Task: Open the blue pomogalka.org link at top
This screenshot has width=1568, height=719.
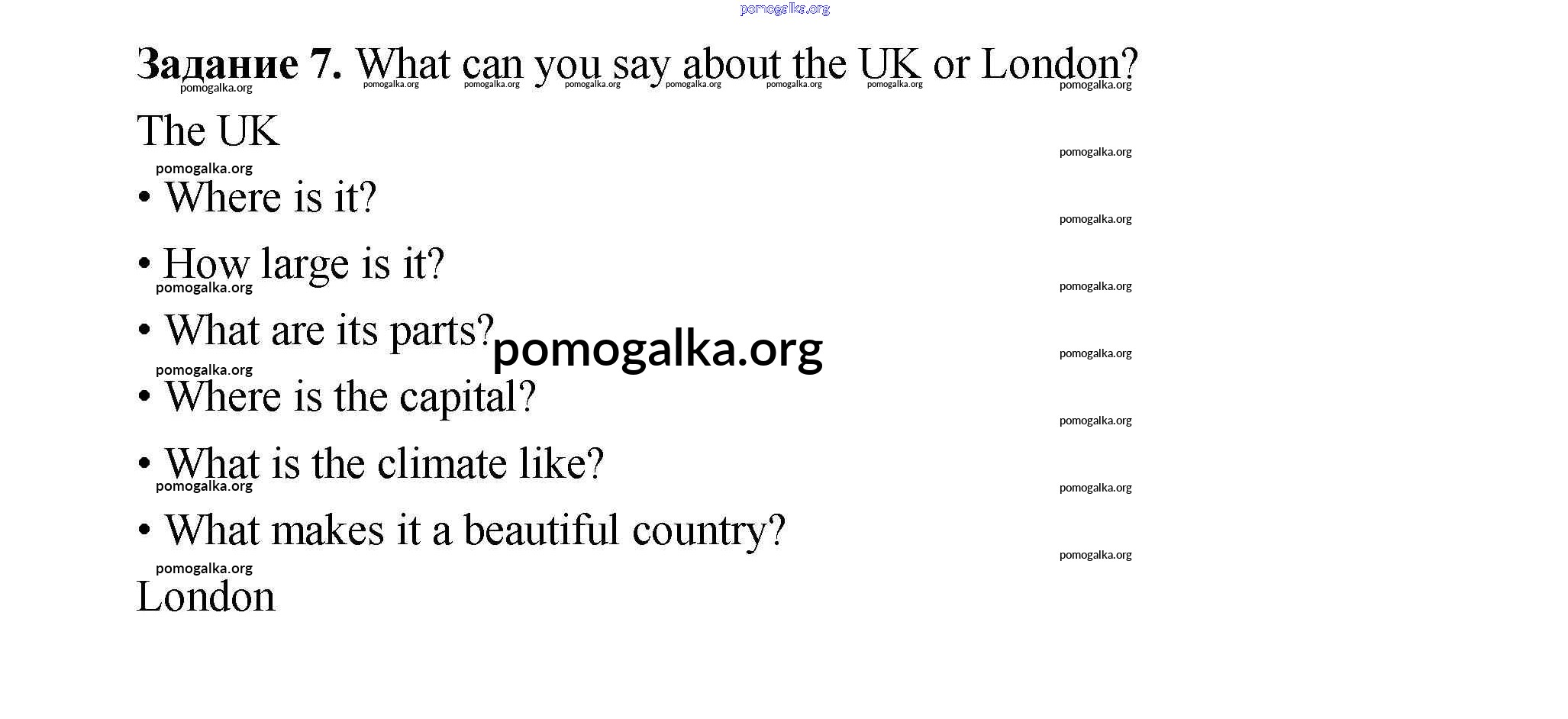Action: click(784, 9)
